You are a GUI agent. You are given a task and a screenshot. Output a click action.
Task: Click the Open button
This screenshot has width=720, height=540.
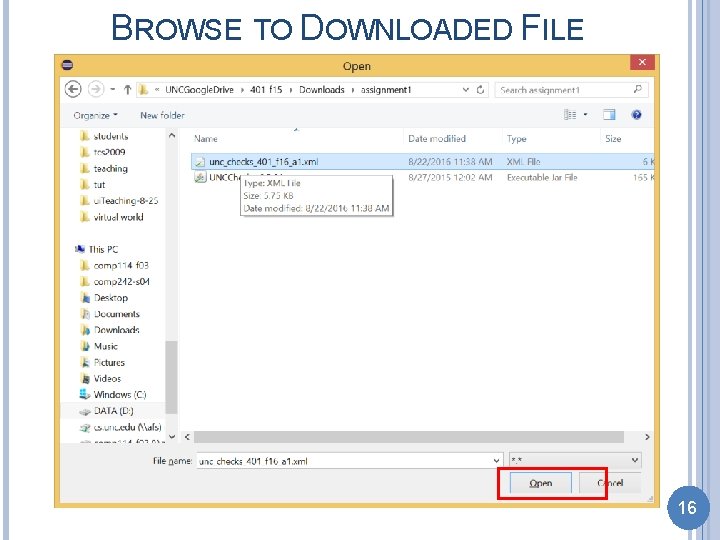pyautogui.click(x=540, y=483)
